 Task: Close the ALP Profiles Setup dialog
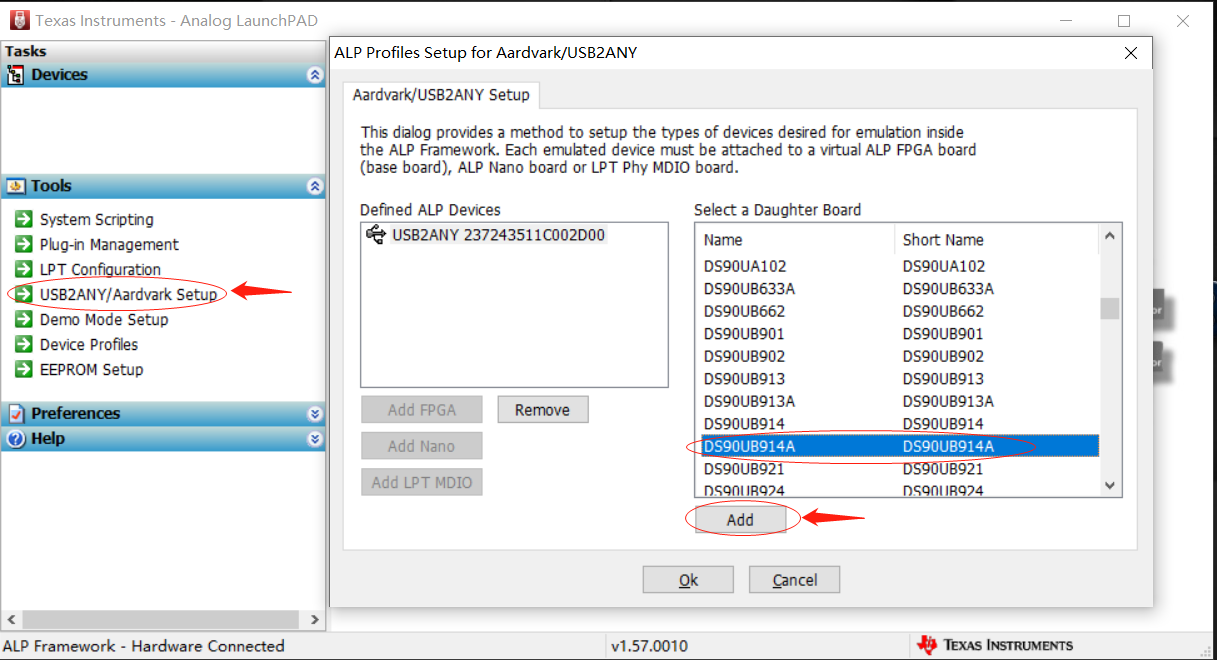click(x=1131, y=53)
